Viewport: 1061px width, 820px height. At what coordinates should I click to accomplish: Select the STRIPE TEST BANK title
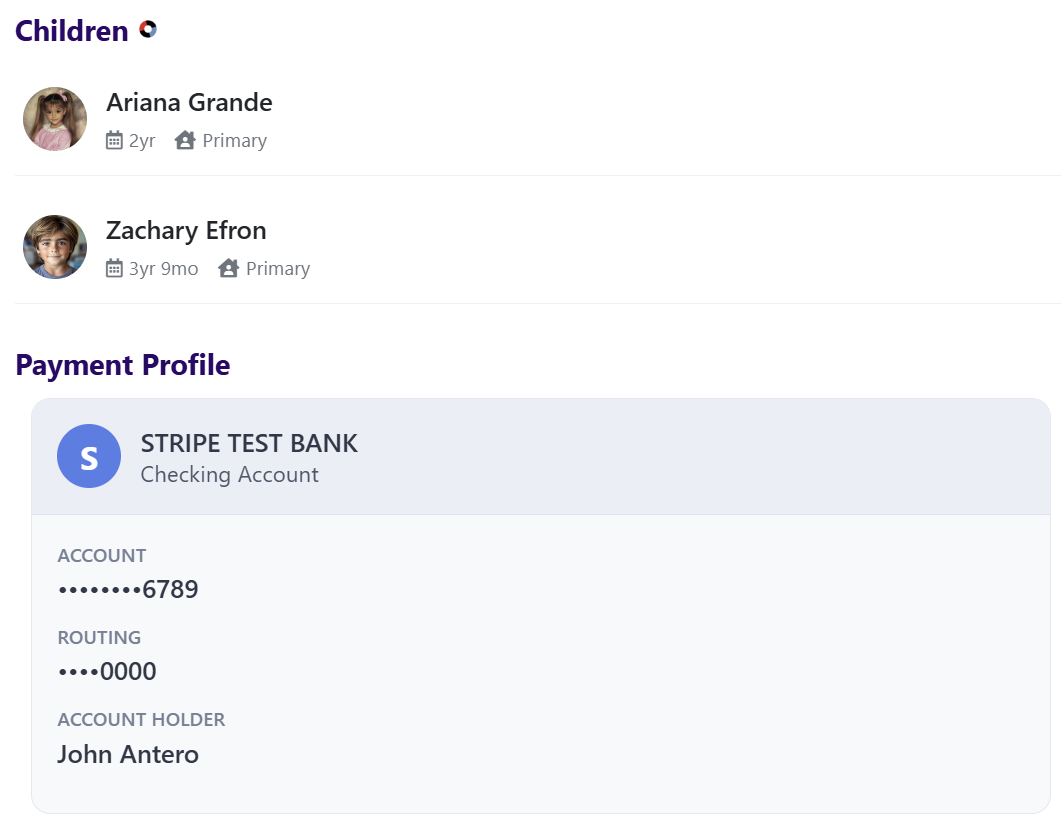click(249, 443)
